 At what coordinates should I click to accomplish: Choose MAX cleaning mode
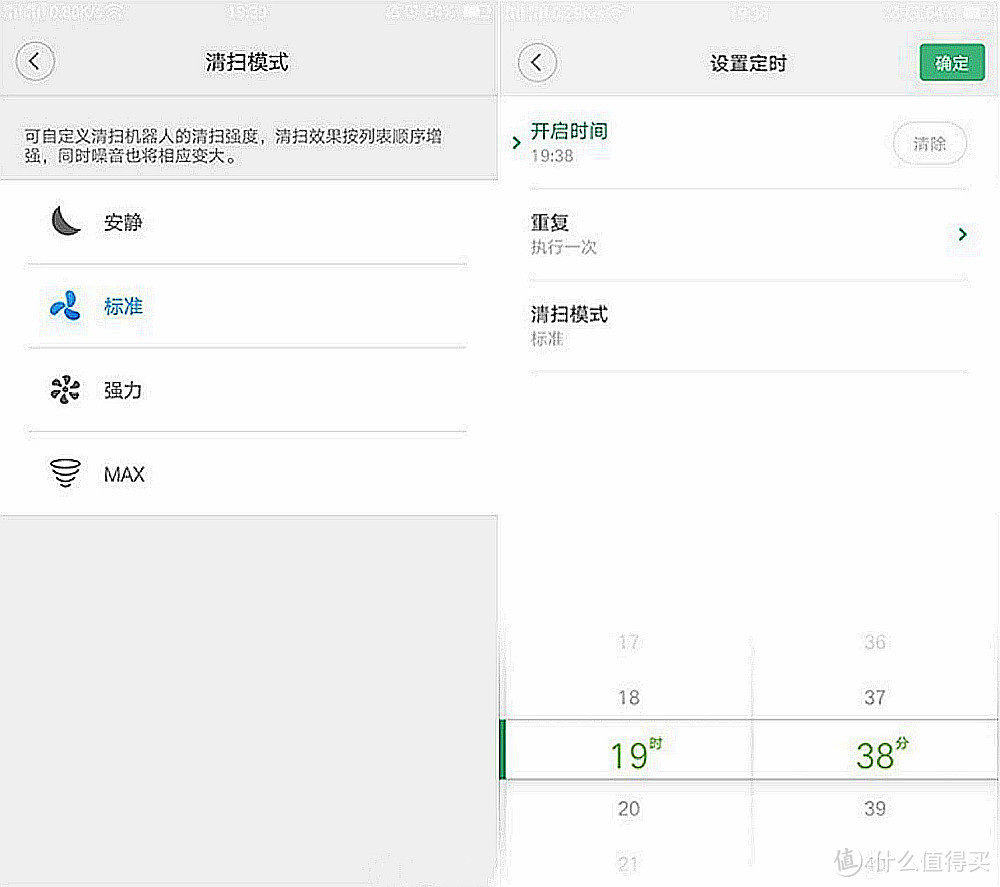[x=247, y=474]
